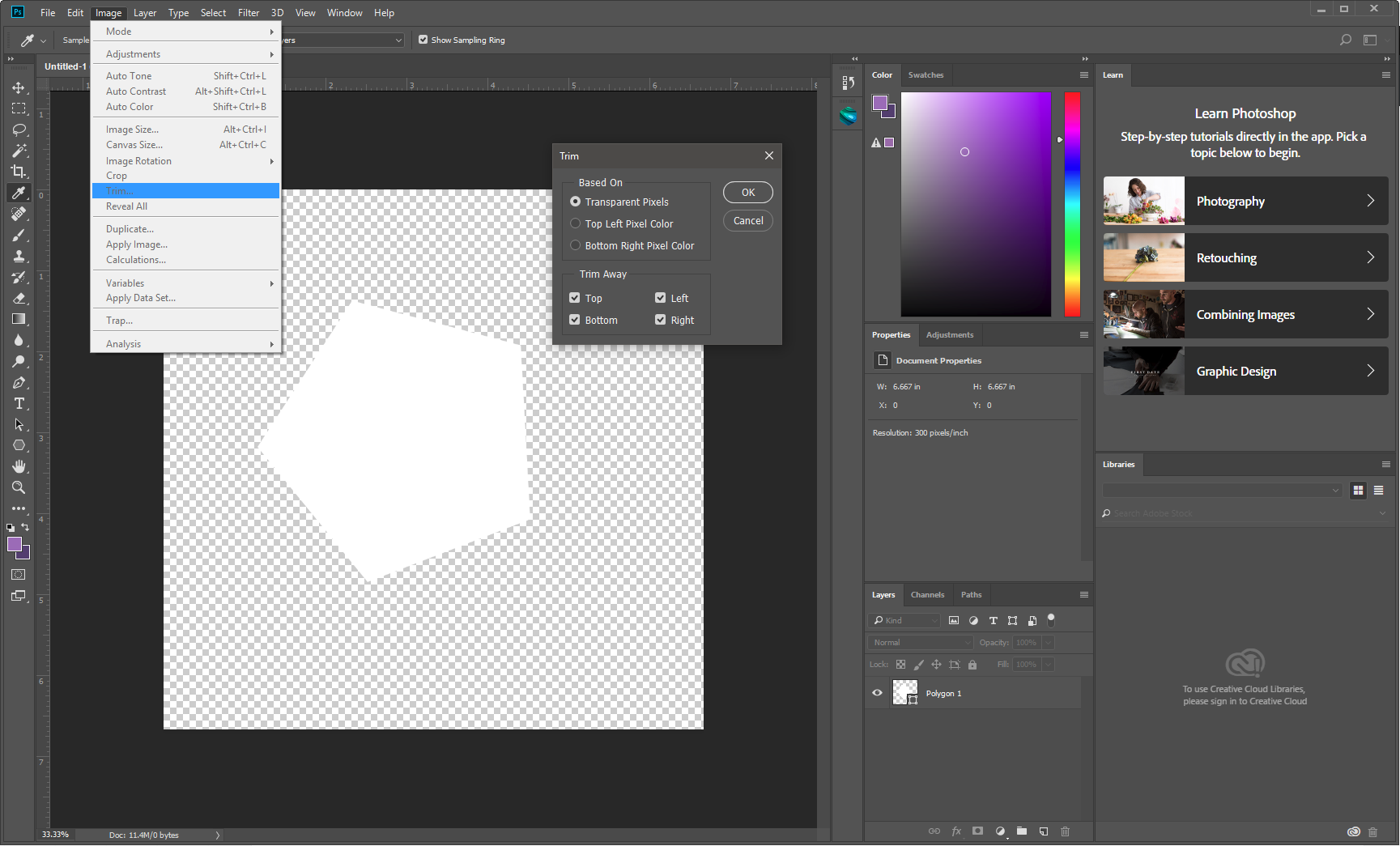Select the Crop tool in toolbar
The width and height of the screenshot is (1400, 846).
pos(19,172)
